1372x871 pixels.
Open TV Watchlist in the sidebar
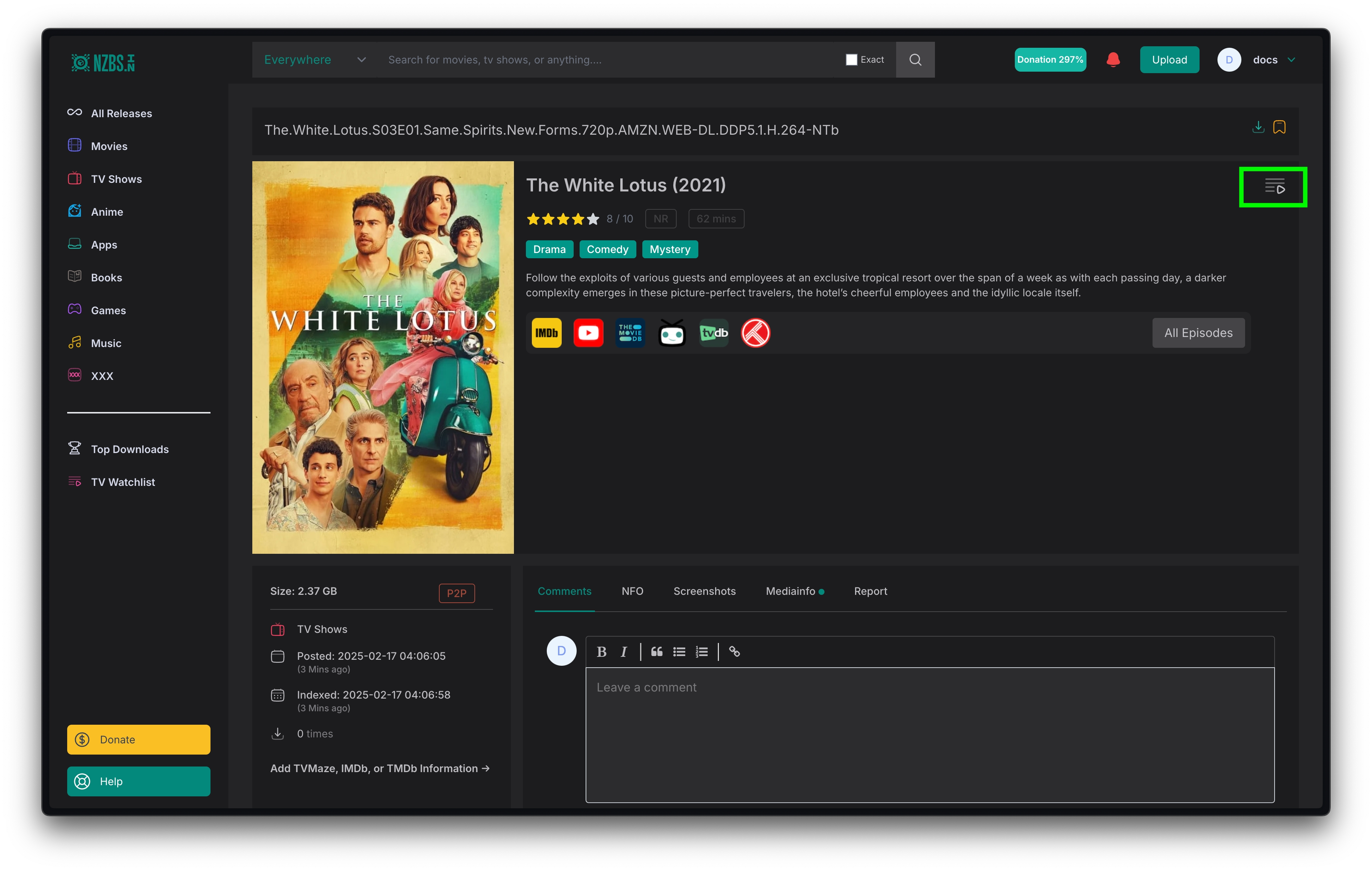pos(122,482)
